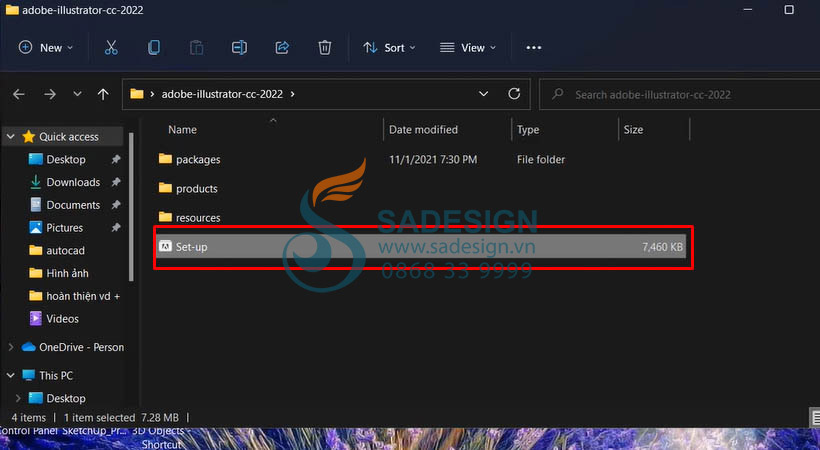Sort by the Type column header
Screen dimensions: 820x450
pos(528,130)
